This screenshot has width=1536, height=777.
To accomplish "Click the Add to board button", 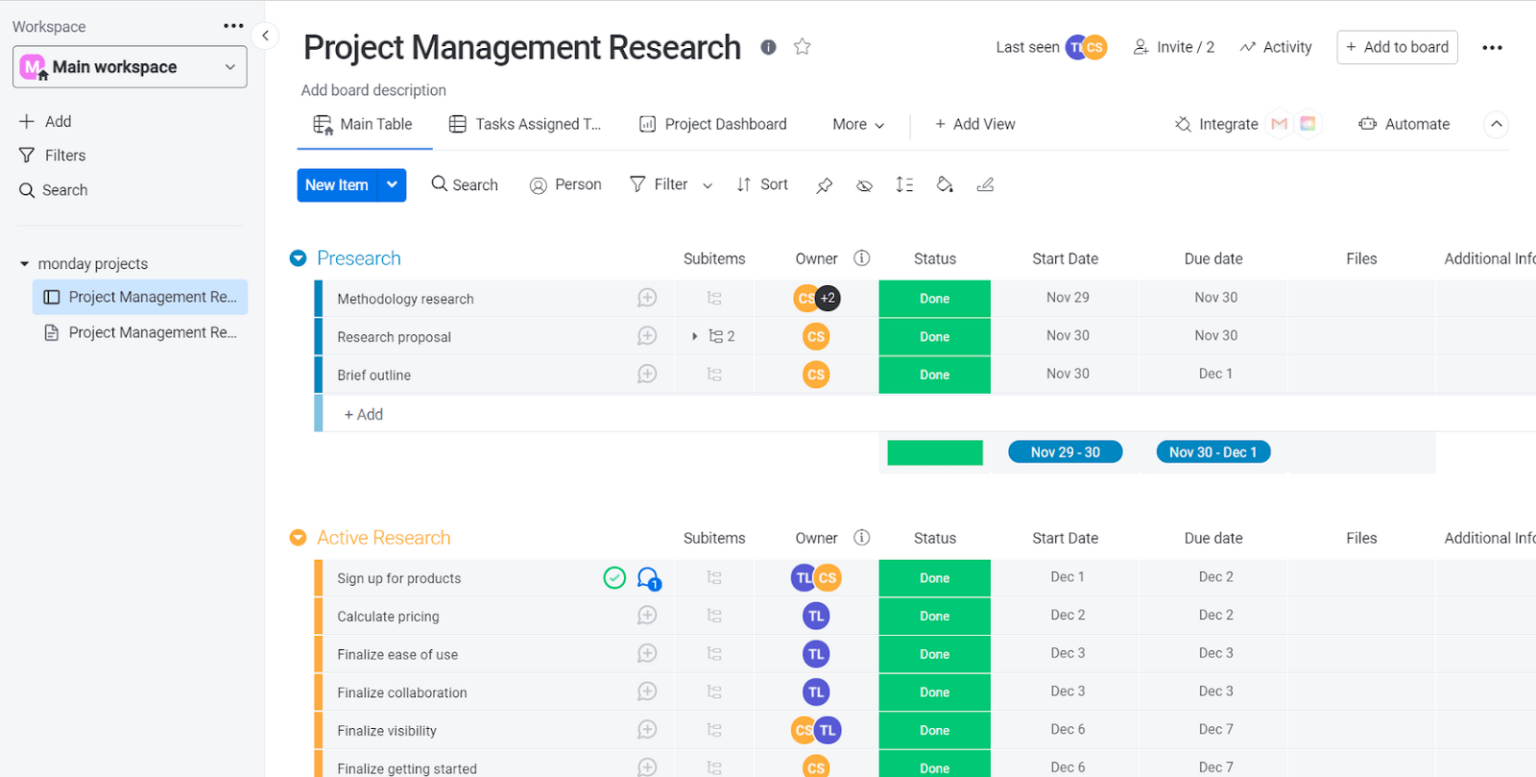I will (1397, 46).
